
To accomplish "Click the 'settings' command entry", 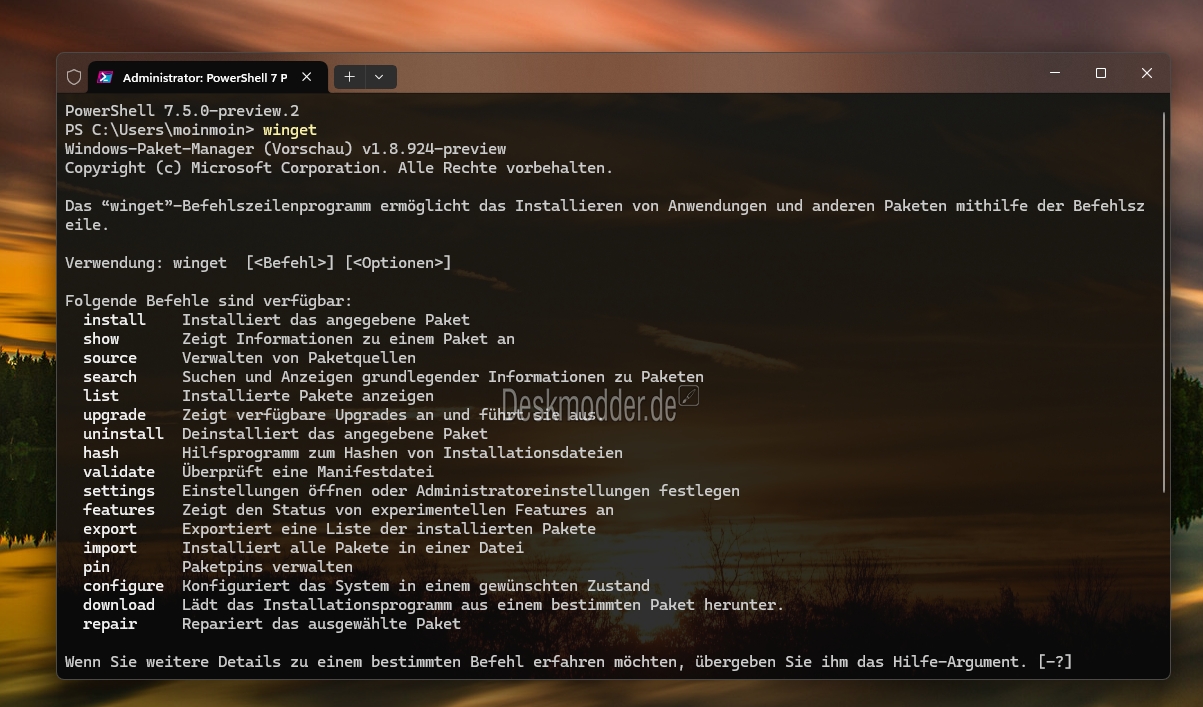I will (119, 491).
